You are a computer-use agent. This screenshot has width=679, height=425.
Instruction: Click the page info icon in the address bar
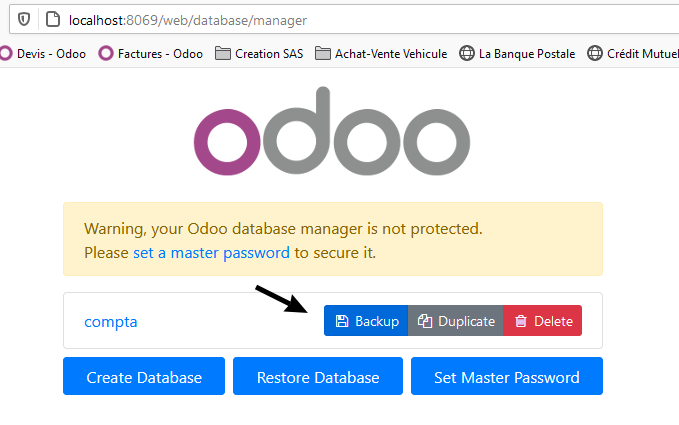click(x=53, y=19)
